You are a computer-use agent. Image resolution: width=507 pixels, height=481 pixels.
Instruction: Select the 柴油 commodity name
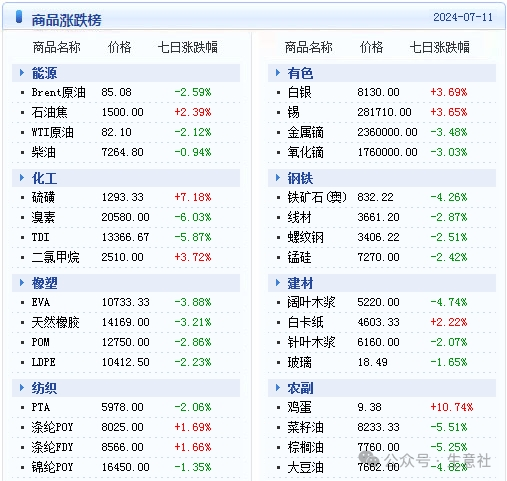pyautogui.click(x=44, y=152)
